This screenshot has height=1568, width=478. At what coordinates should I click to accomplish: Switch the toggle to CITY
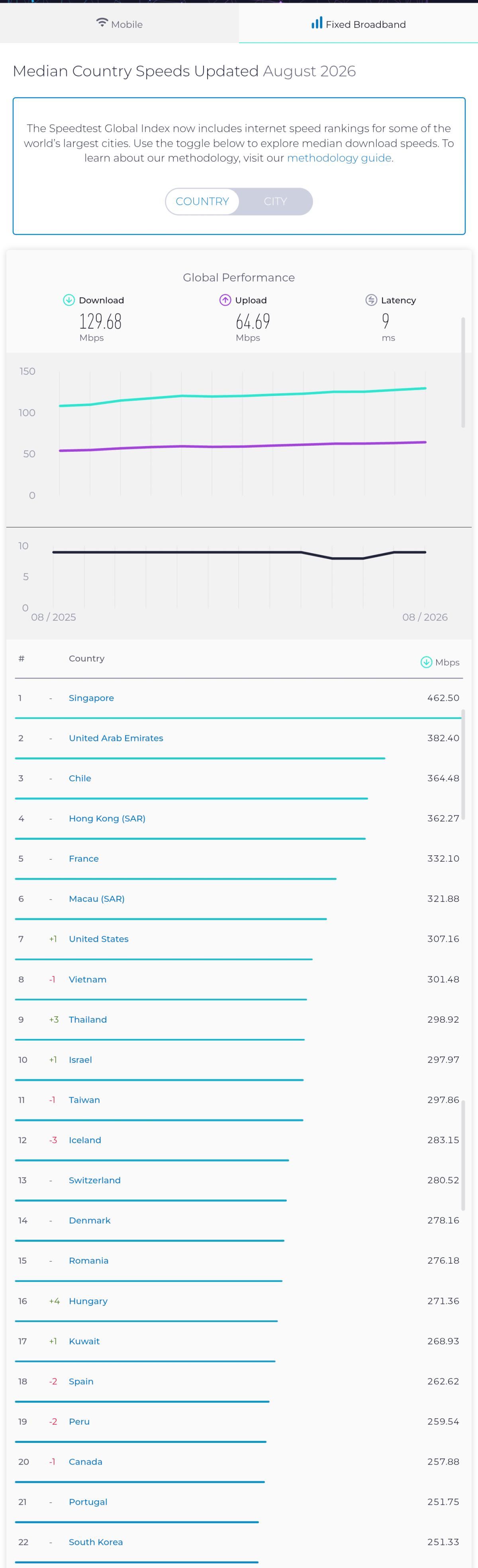point(275,202)
